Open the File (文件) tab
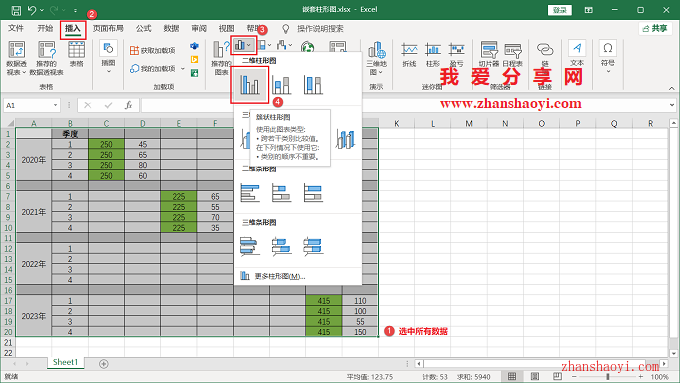Viewport: 680px width, 383px height. click(16, 29)
